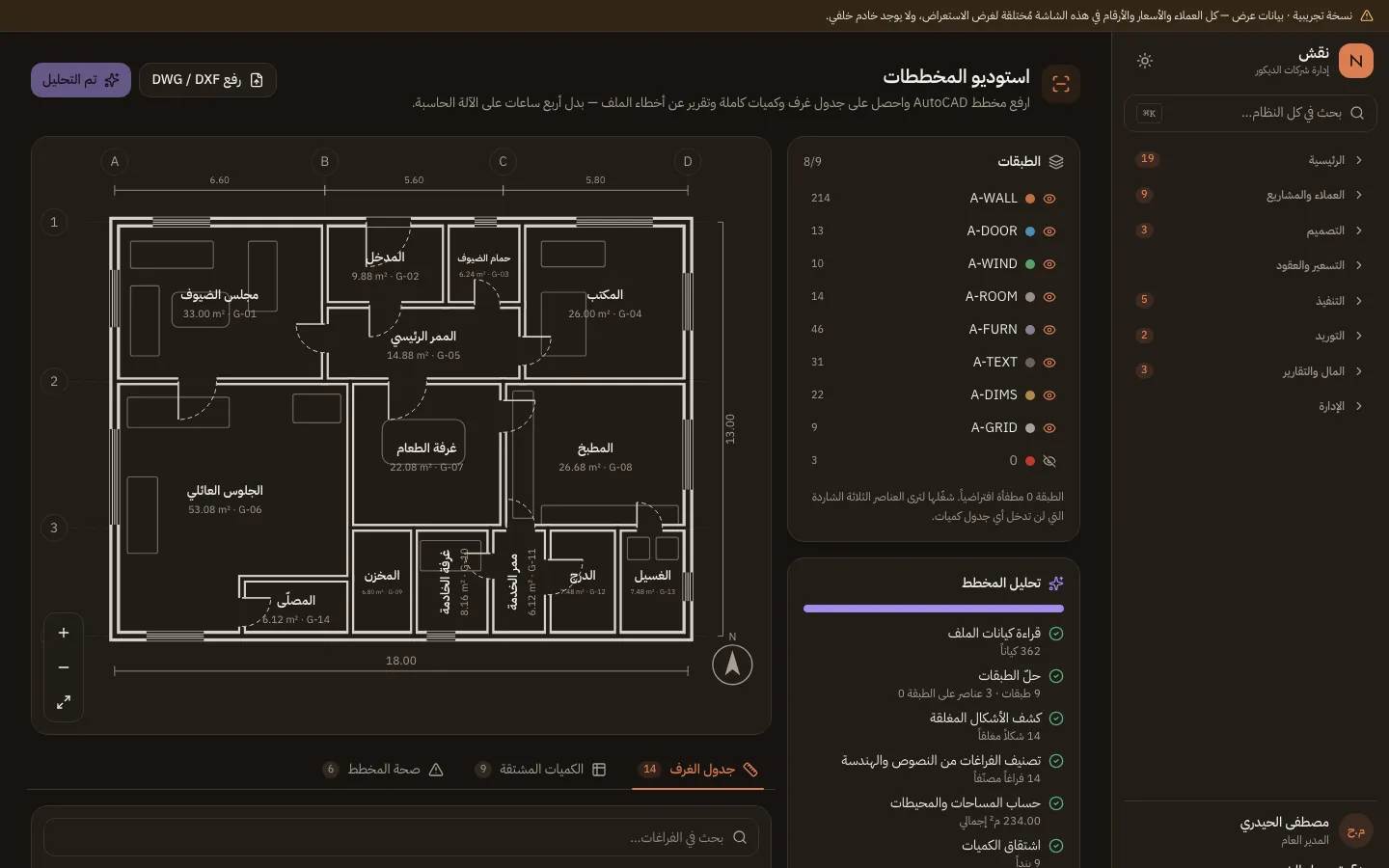Click the blueprint studio scan icon beside the title

coord(1061,84)
